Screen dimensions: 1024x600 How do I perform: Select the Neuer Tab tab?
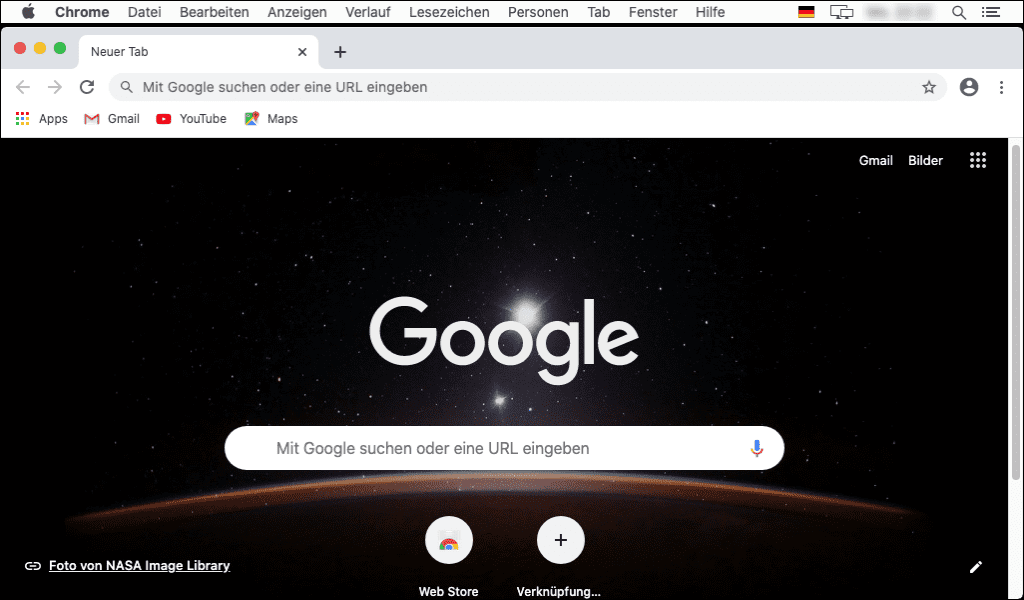click(199, 52)
